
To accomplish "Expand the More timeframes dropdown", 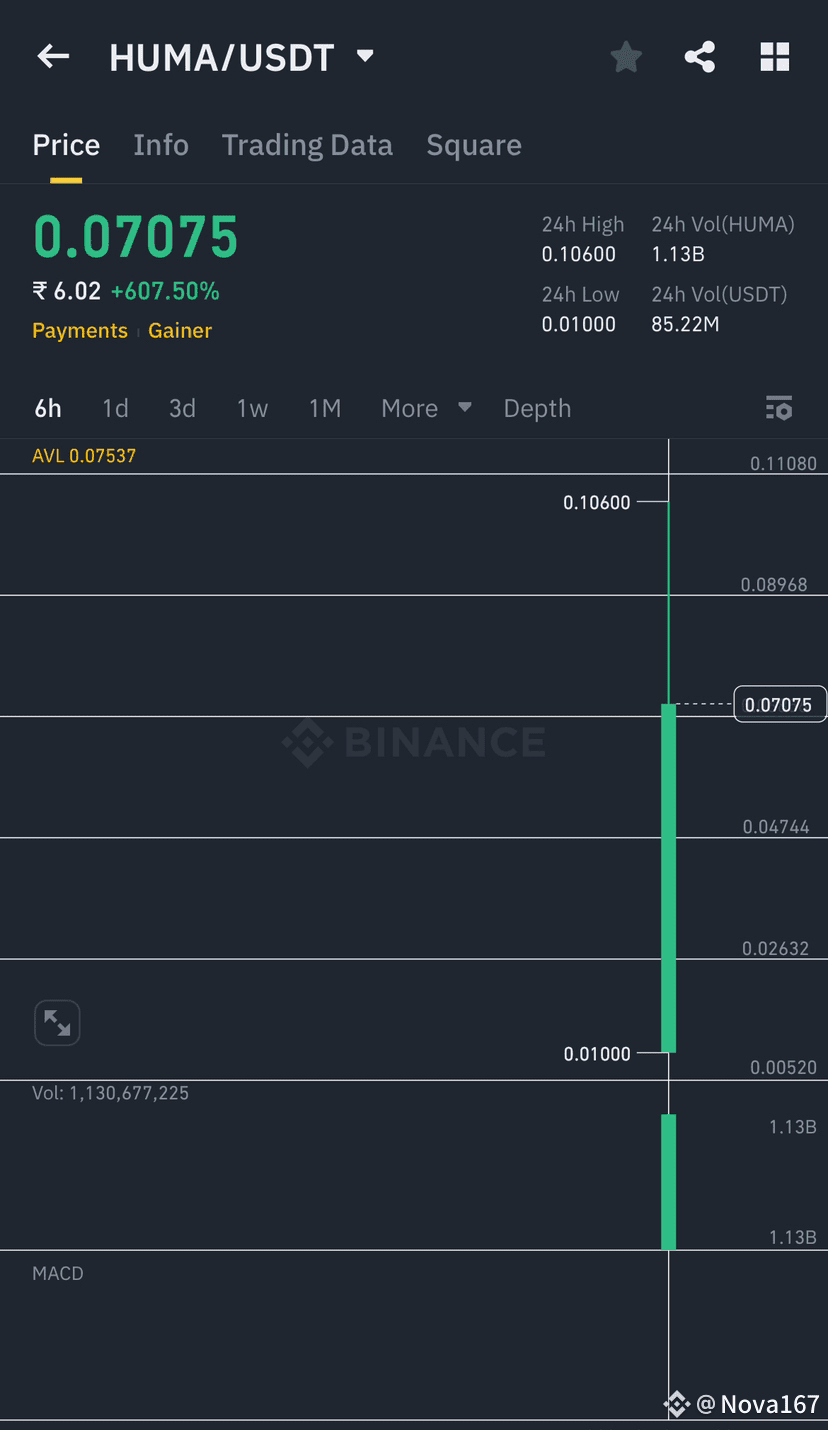I will point(426,408).
